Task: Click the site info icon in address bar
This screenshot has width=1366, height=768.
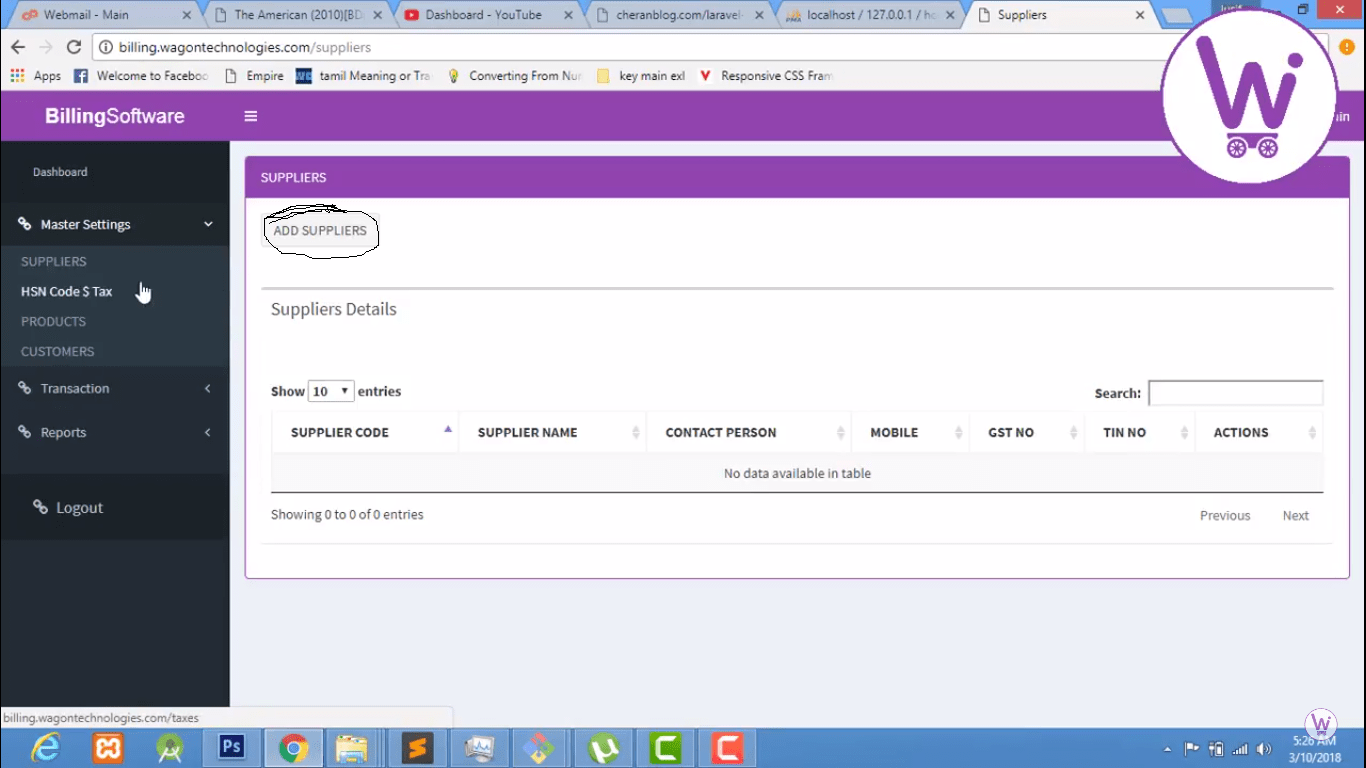Action: click(x=106, y=47)
